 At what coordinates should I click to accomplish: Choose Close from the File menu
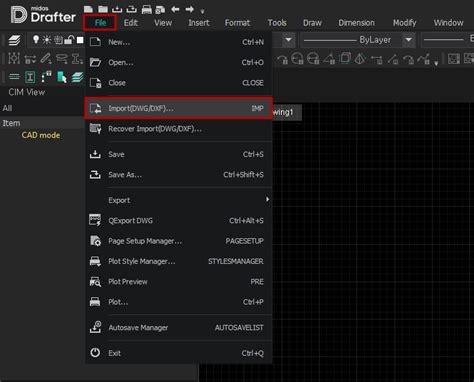179,83
